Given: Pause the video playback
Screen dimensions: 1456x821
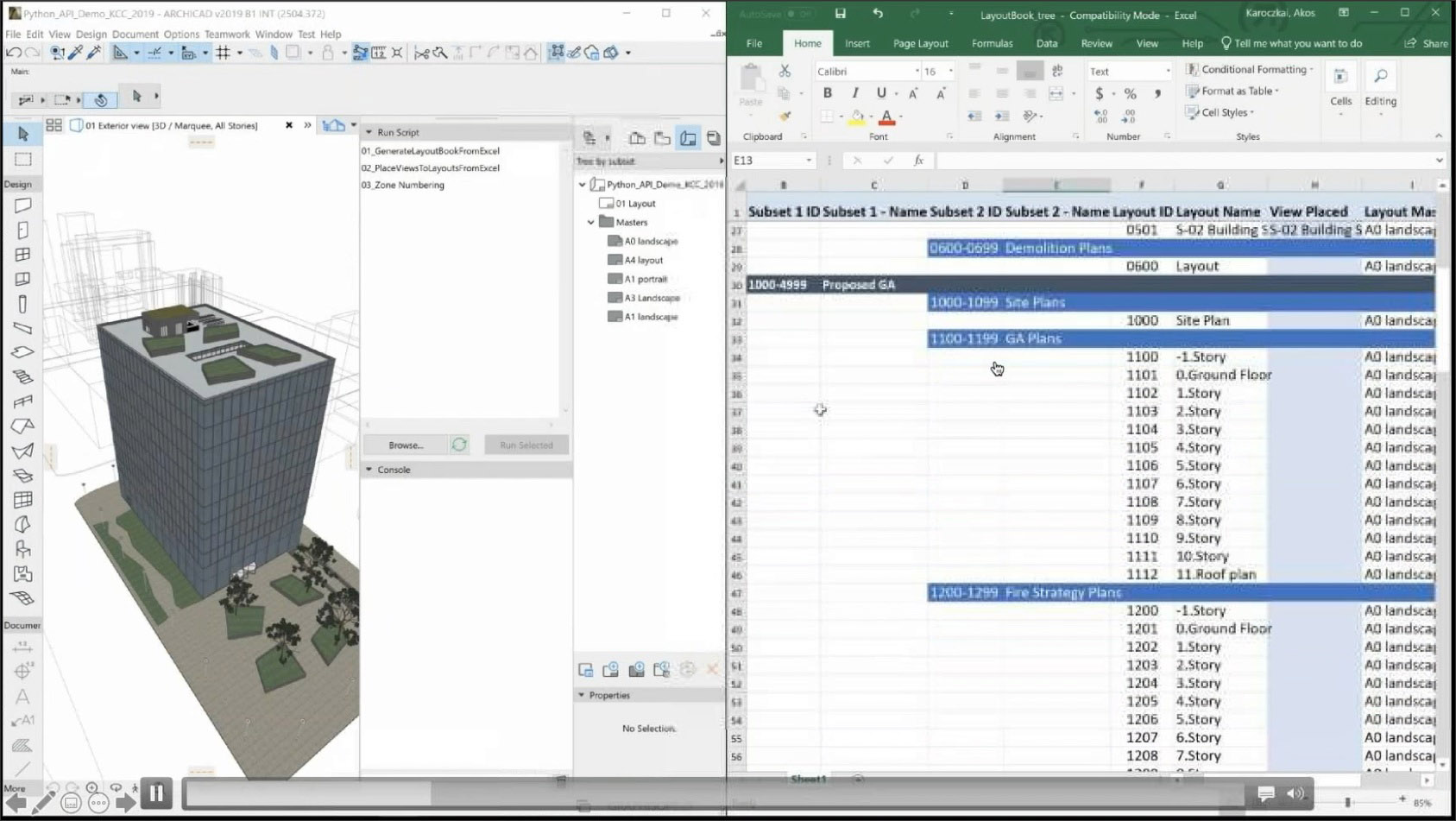Looking at the screenshot, I should click(x=156, y=793).
